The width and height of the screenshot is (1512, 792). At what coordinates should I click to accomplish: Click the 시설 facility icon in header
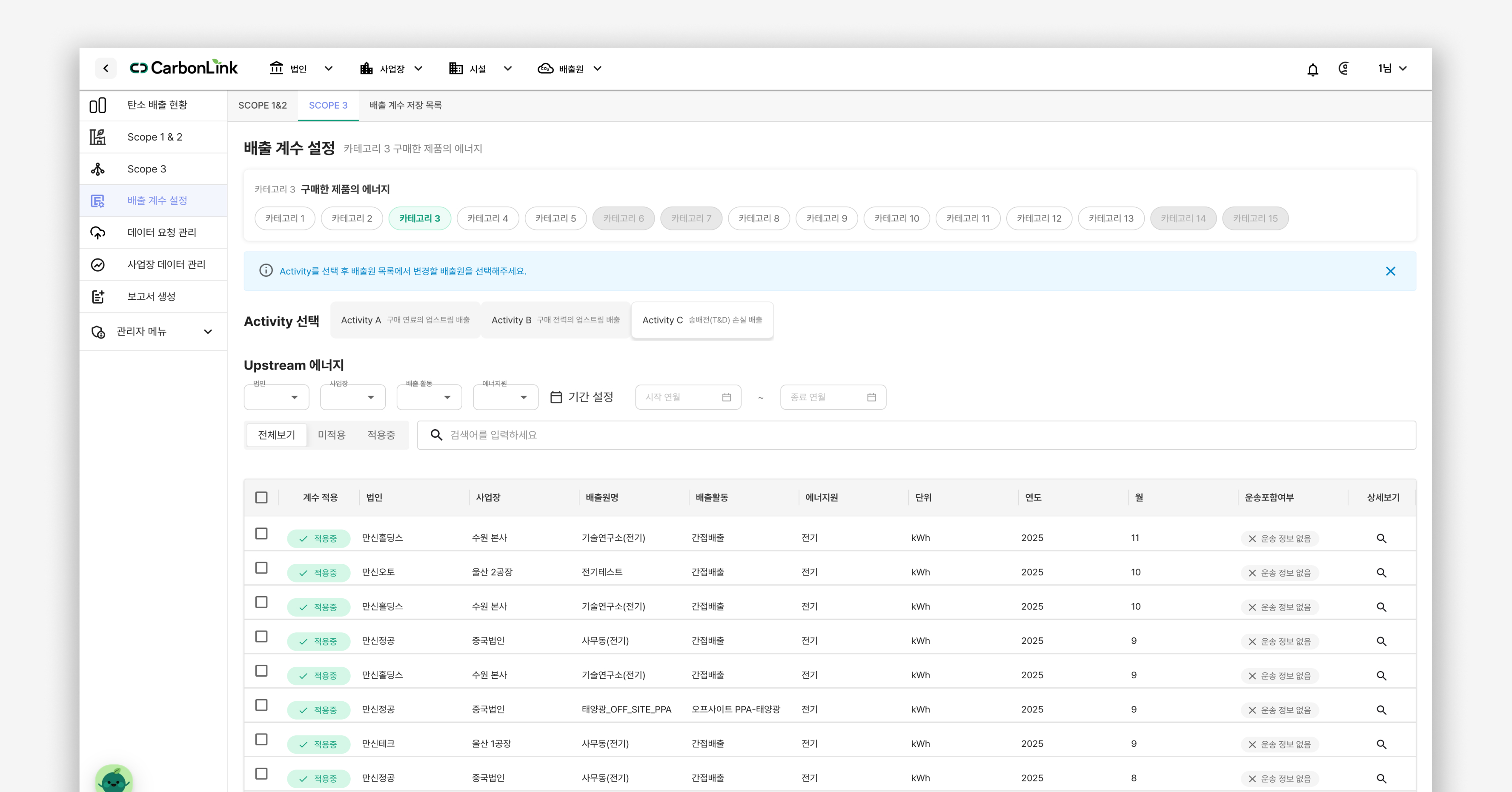click(456, 68)
